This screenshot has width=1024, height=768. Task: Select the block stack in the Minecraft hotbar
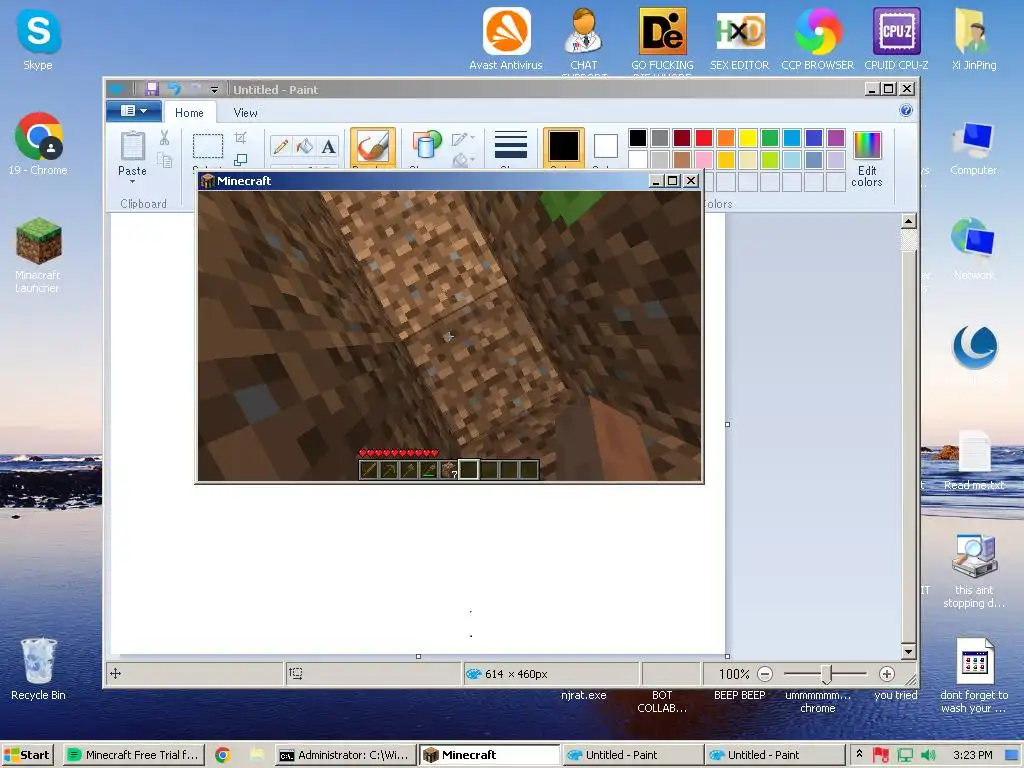[x=449, y=470]
